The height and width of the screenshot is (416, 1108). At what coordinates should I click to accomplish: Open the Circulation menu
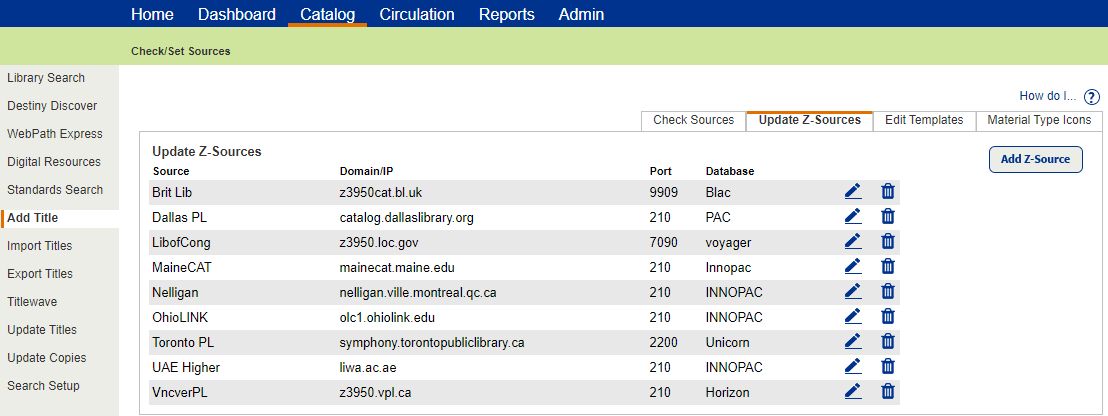tap(417, 14)
